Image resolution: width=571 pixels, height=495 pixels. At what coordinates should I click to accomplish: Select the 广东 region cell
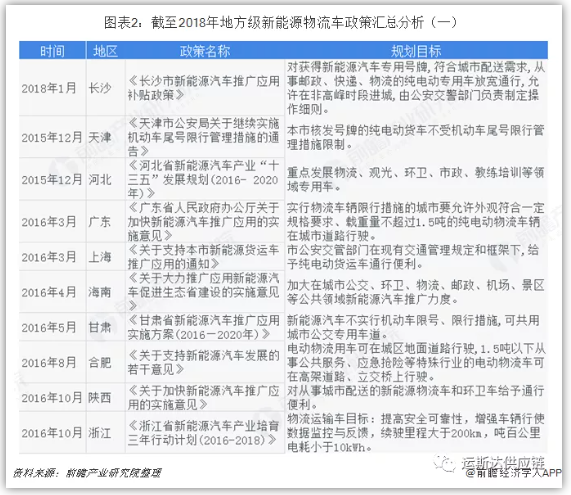pos(100,221)
